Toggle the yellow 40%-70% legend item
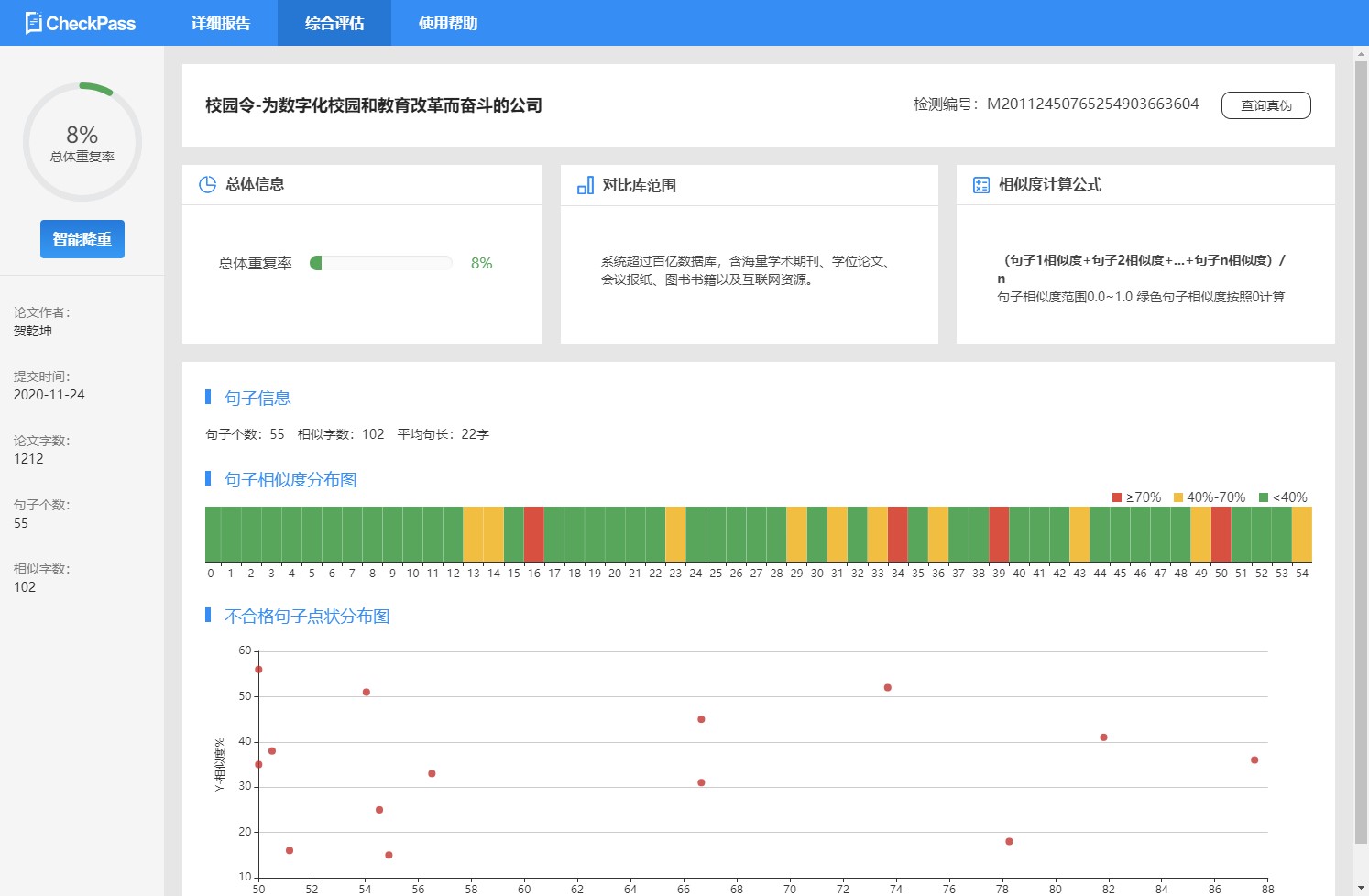 click(1210, 497)
